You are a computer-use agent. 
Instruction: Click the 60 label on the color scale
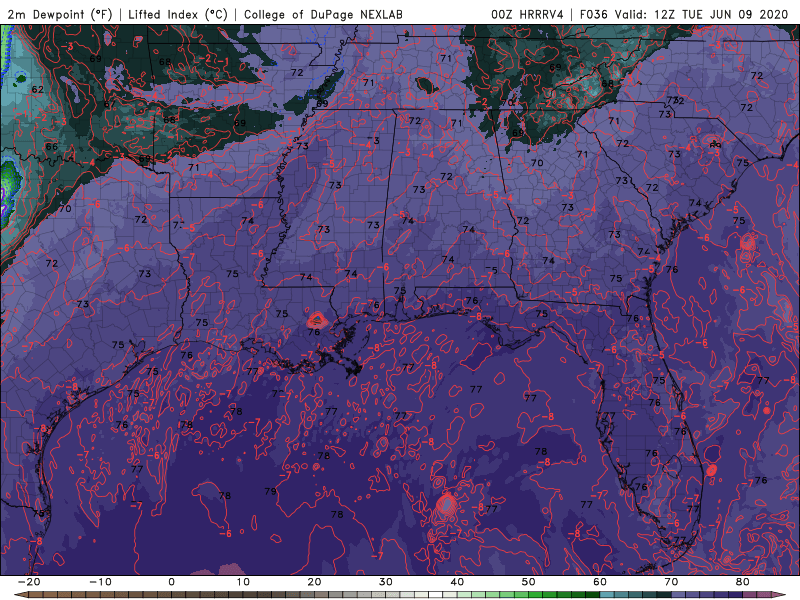pos(600,582)
